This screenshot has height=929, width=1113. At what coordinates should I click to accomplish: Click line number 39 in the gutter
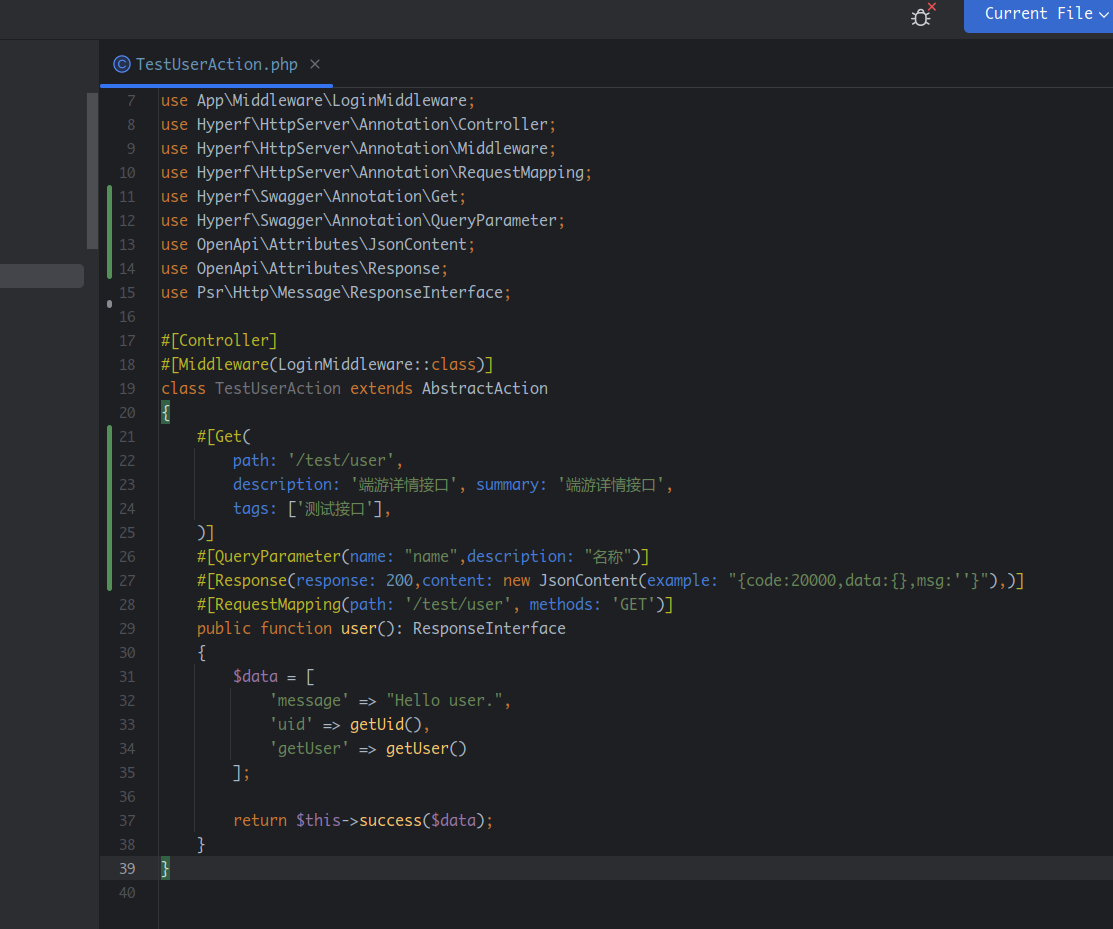tap(127, 869)
